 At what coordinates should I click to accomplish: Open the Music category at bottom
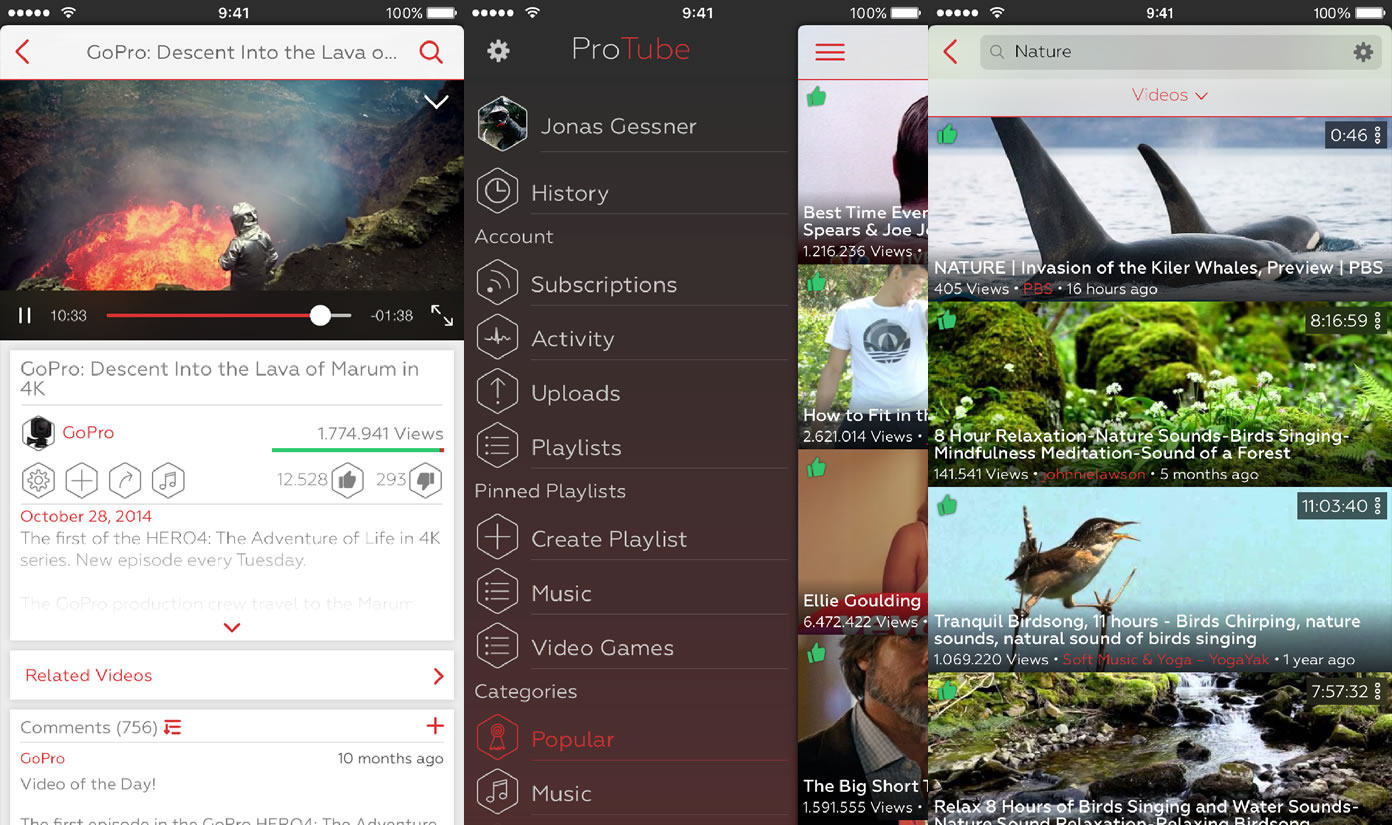point(631,792)
